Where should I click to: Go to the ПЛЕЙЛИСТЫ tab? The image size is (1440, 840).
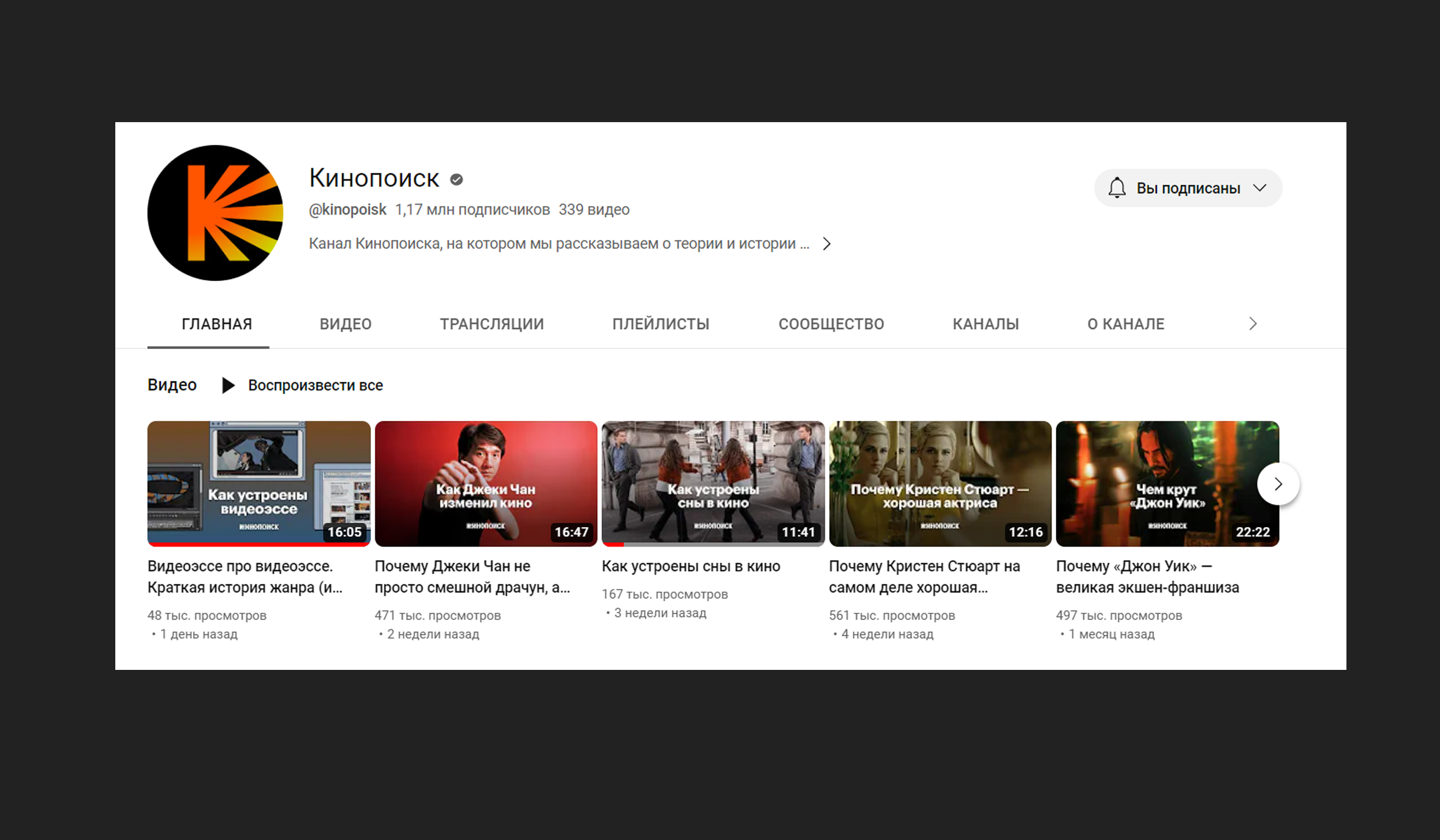pos(660,324)
